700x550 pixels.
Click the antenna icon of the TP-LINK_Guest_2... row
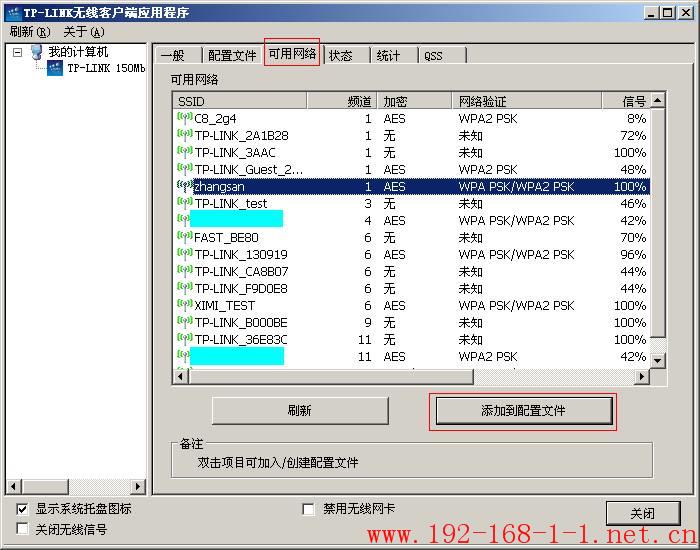[x=185, y=169]
